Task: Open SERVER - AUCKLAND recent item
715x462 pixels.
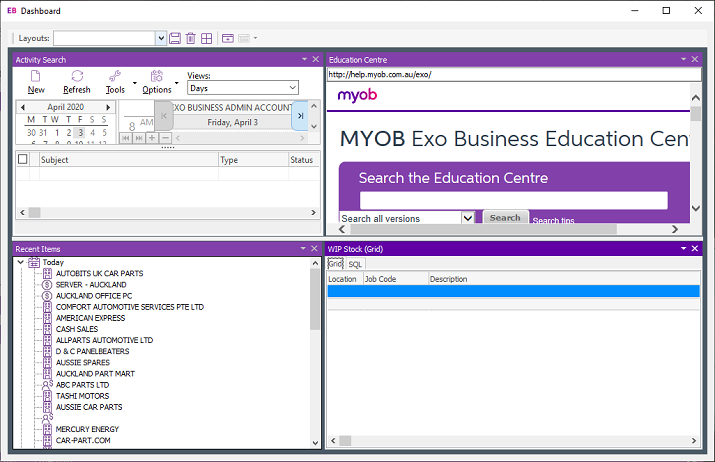Action: tap(91, 285)
